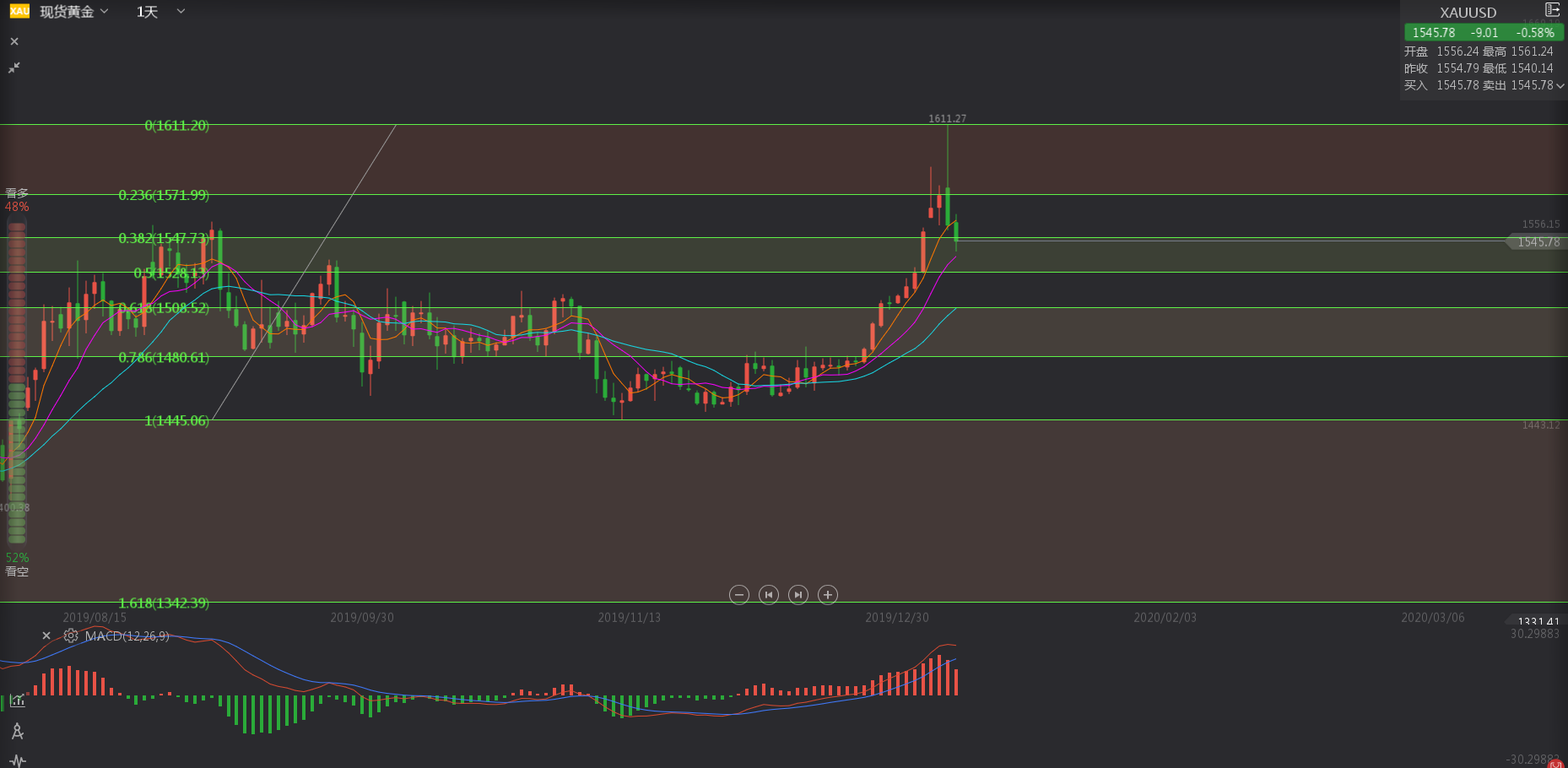Click the waveform pulse icon at bottom left
The width and height of the screenshot is (1568, 768).
(x=18, y=760)
